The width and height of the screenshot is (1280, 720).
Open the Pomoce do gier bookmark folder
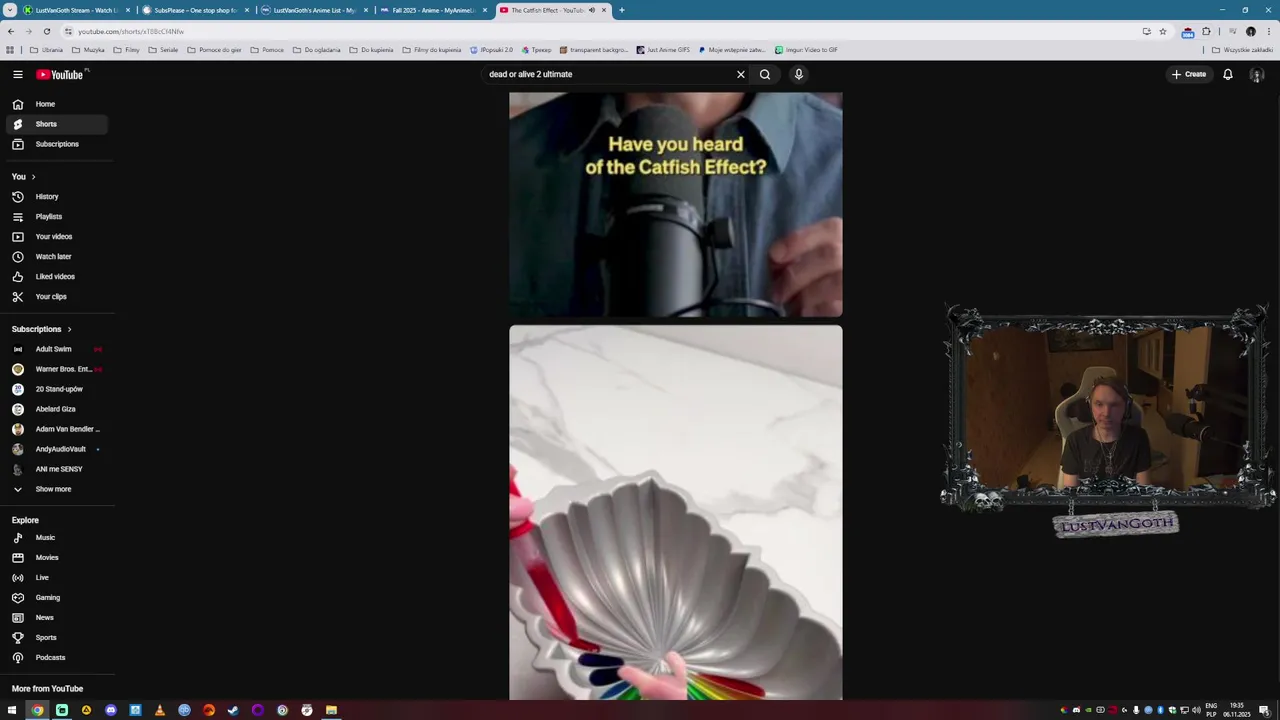pos(213,49)
